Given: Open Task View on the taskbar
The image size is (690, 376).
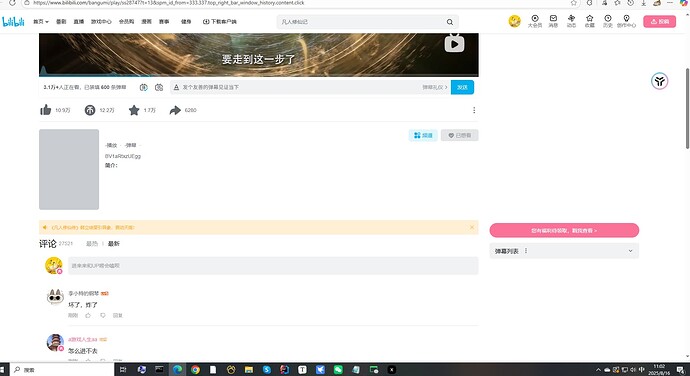Looking at the screenshot, I should (x=123, y=369).
